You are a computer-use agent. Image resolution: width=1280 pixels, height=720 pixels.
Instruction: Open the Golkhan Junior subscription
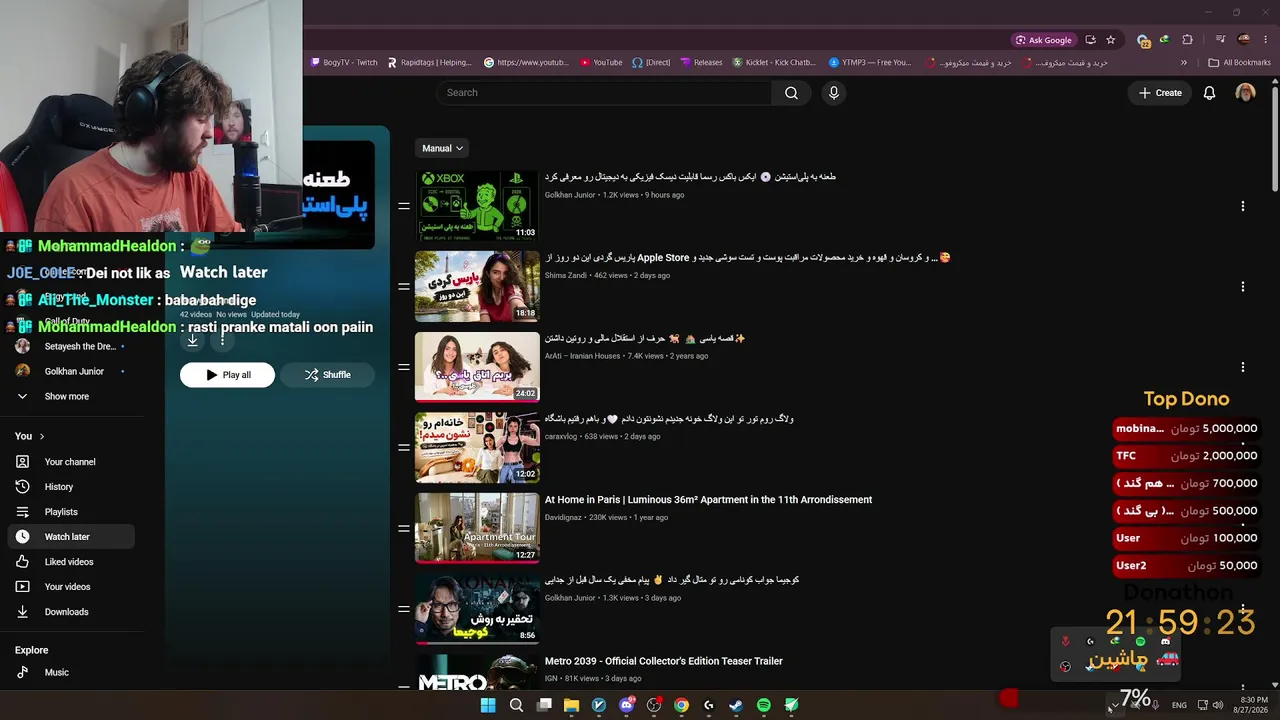[70, 372]
